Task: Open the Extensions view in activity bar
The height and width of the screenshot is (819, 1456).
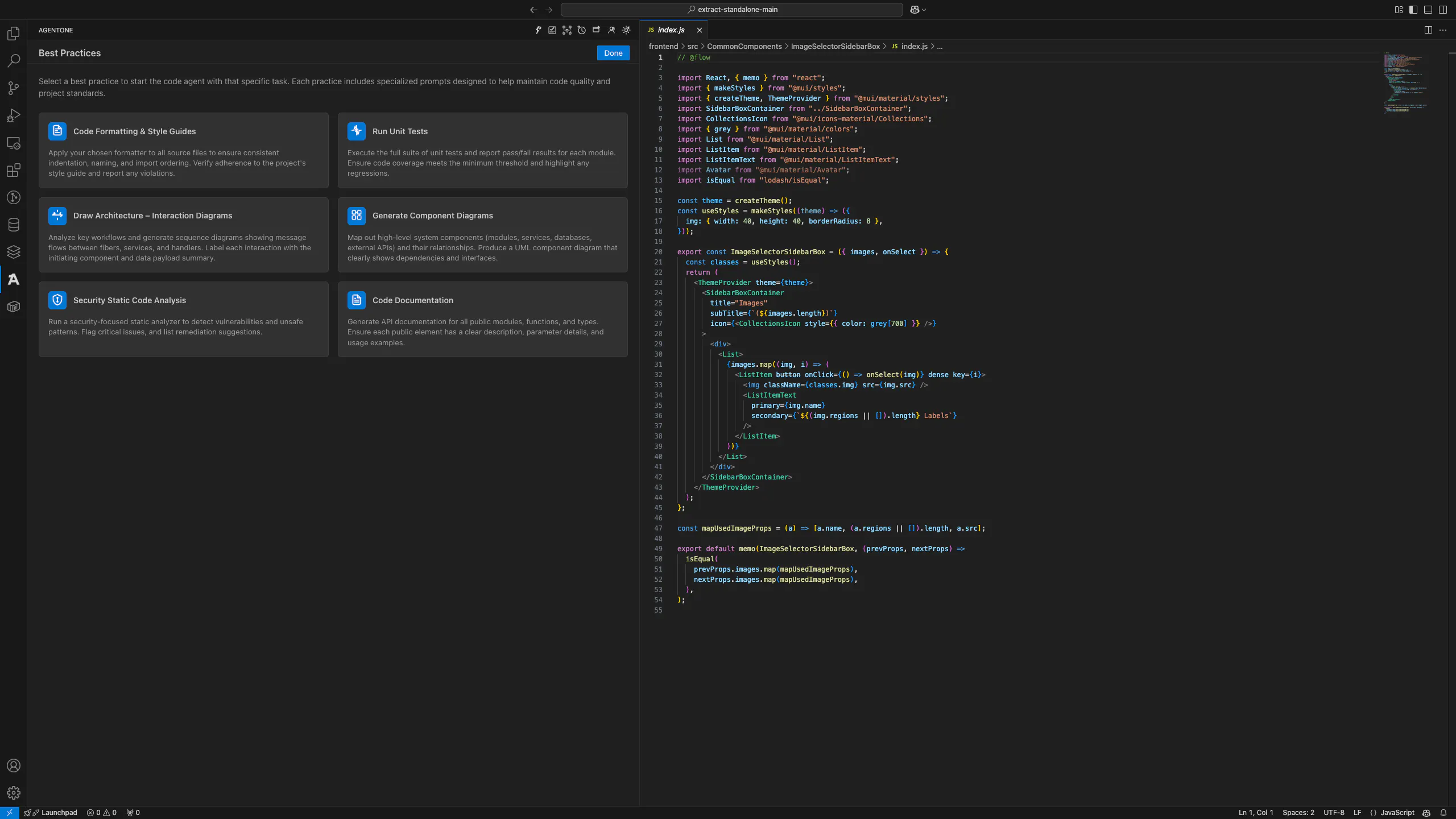Action: [x=14, y=170]
